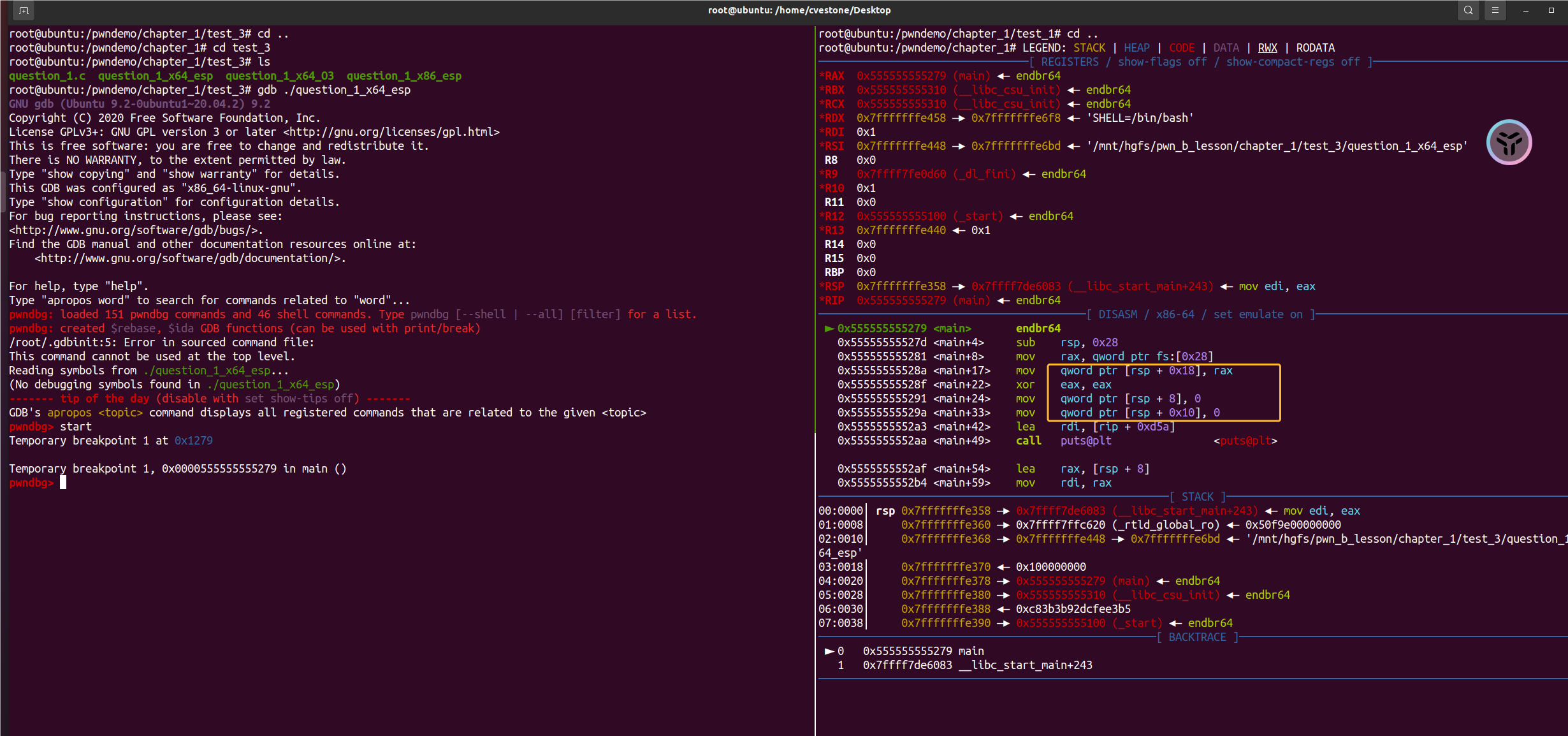Viewport: 1568px width, 736px height.
Task: Click the R13 value 0x7fffffffe440
Action: (901, 230)
